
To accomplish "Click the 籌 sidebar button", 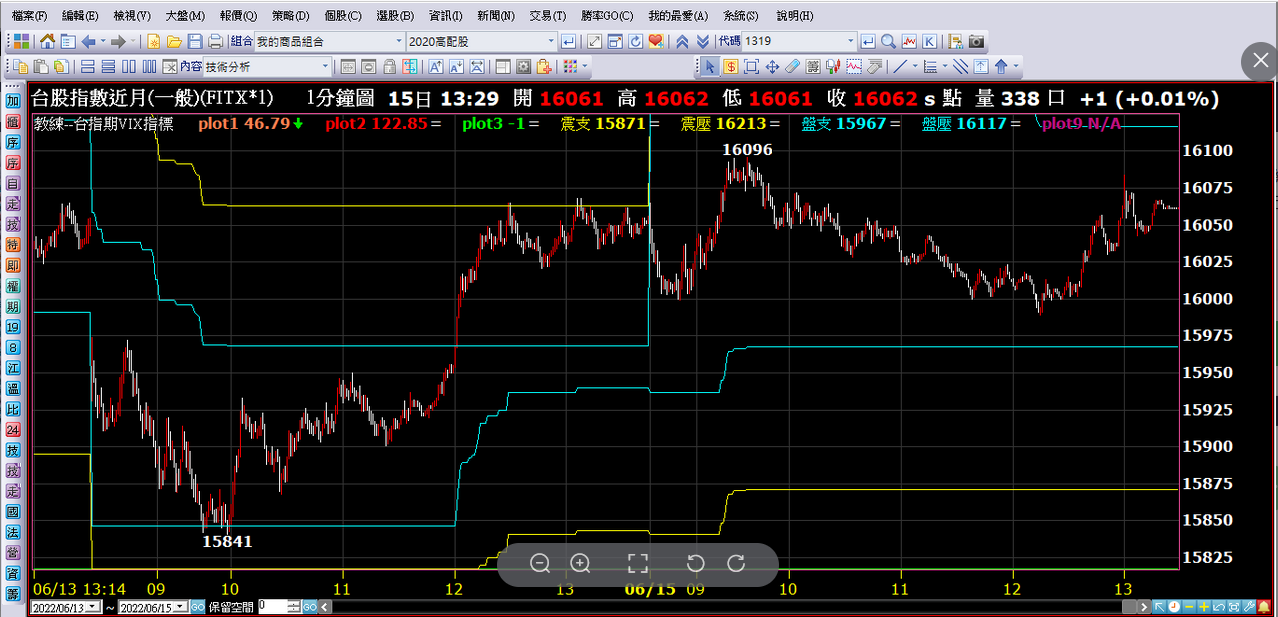I will [x=14, y=593].
